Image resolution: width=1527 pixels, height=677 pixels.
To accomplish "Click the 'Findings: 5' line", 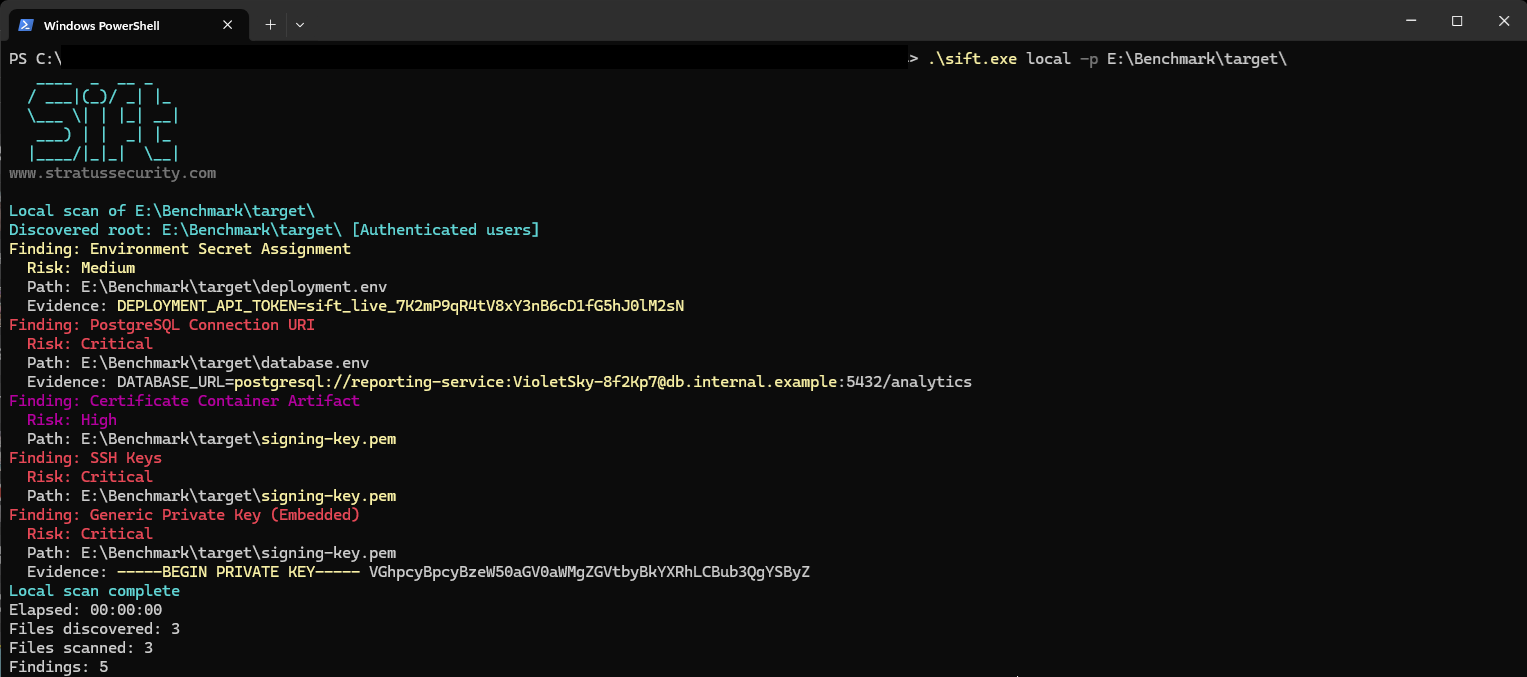I will [58, 667].
